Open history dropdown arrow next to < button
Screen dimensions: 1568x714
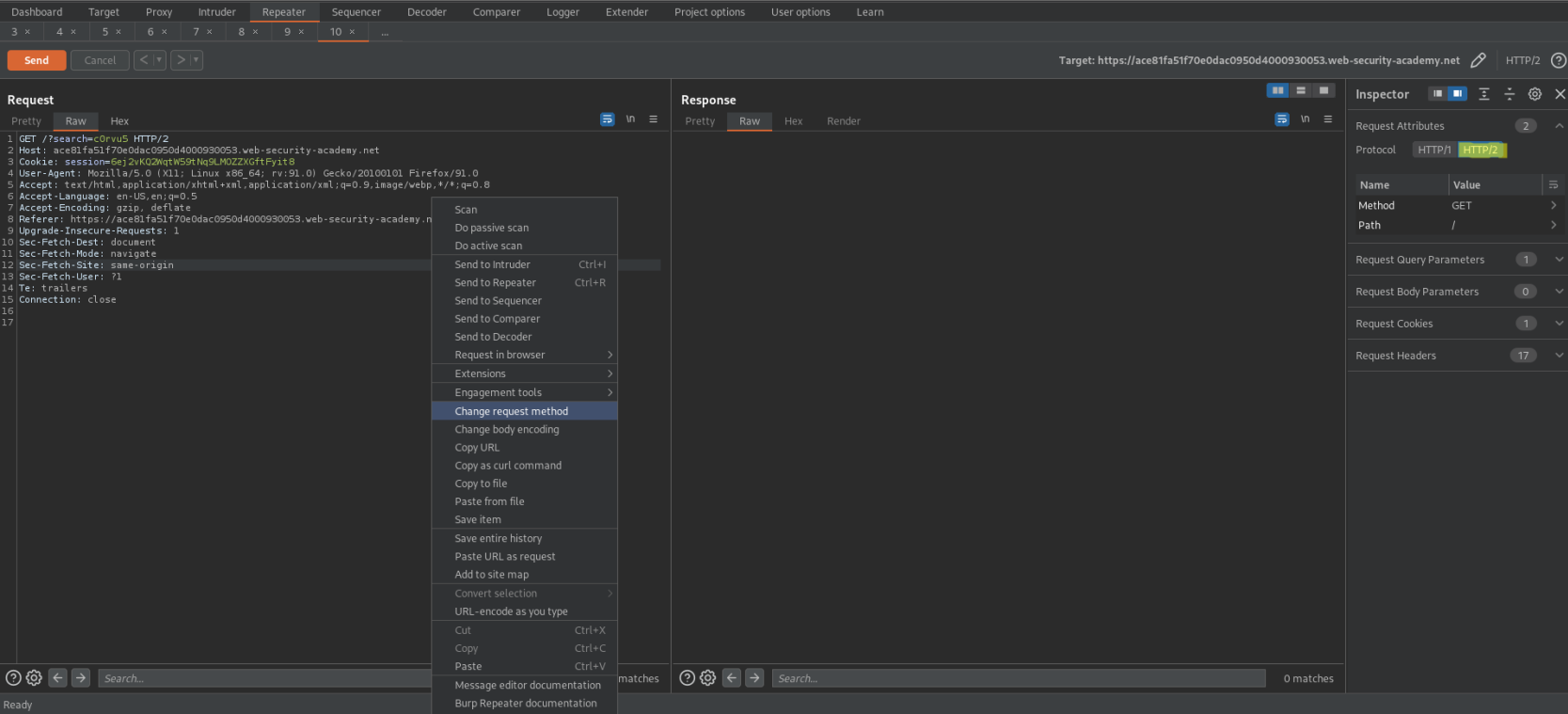click(159, 59)
